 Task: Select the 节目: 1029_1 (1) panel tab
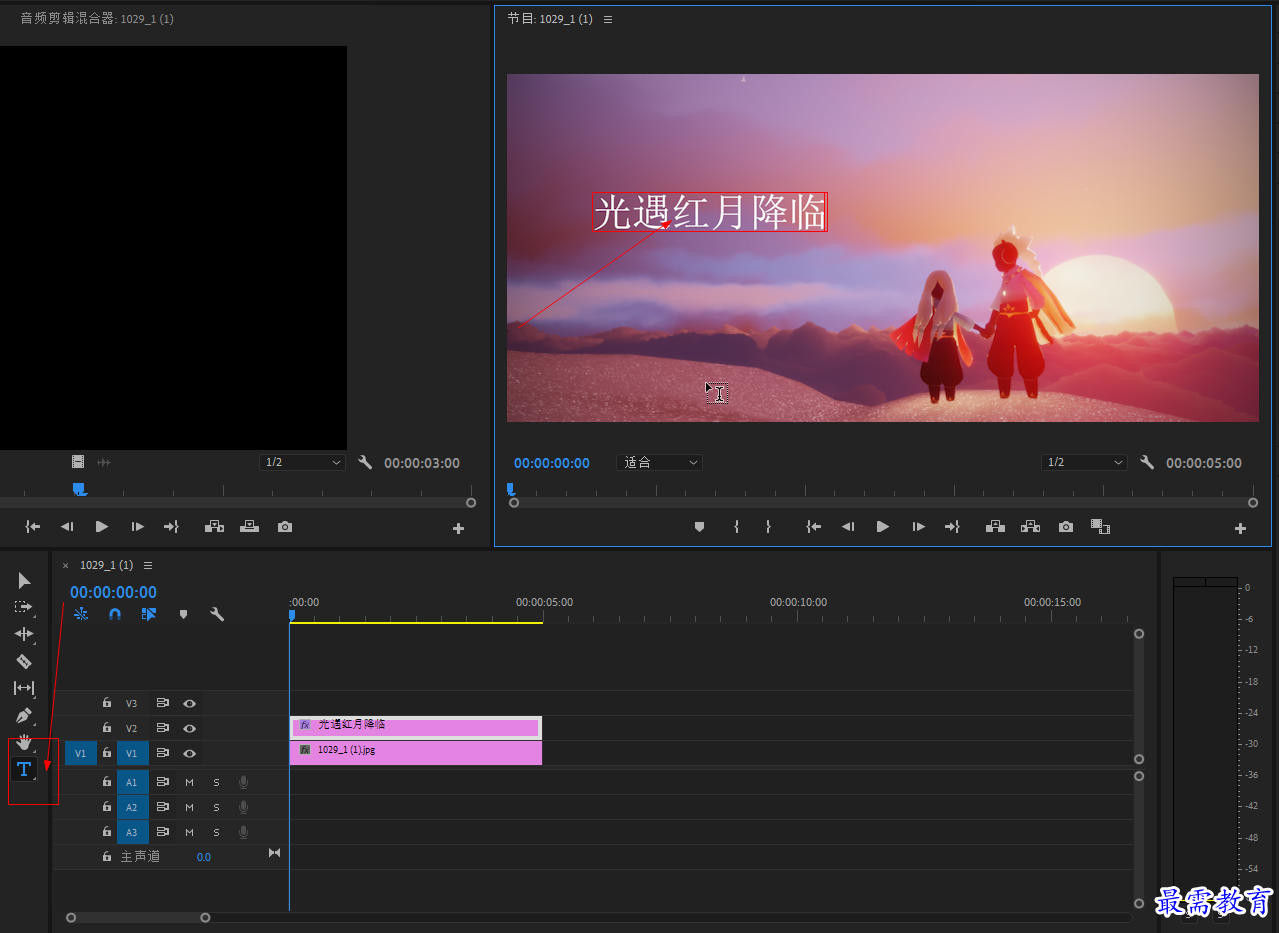550,19
